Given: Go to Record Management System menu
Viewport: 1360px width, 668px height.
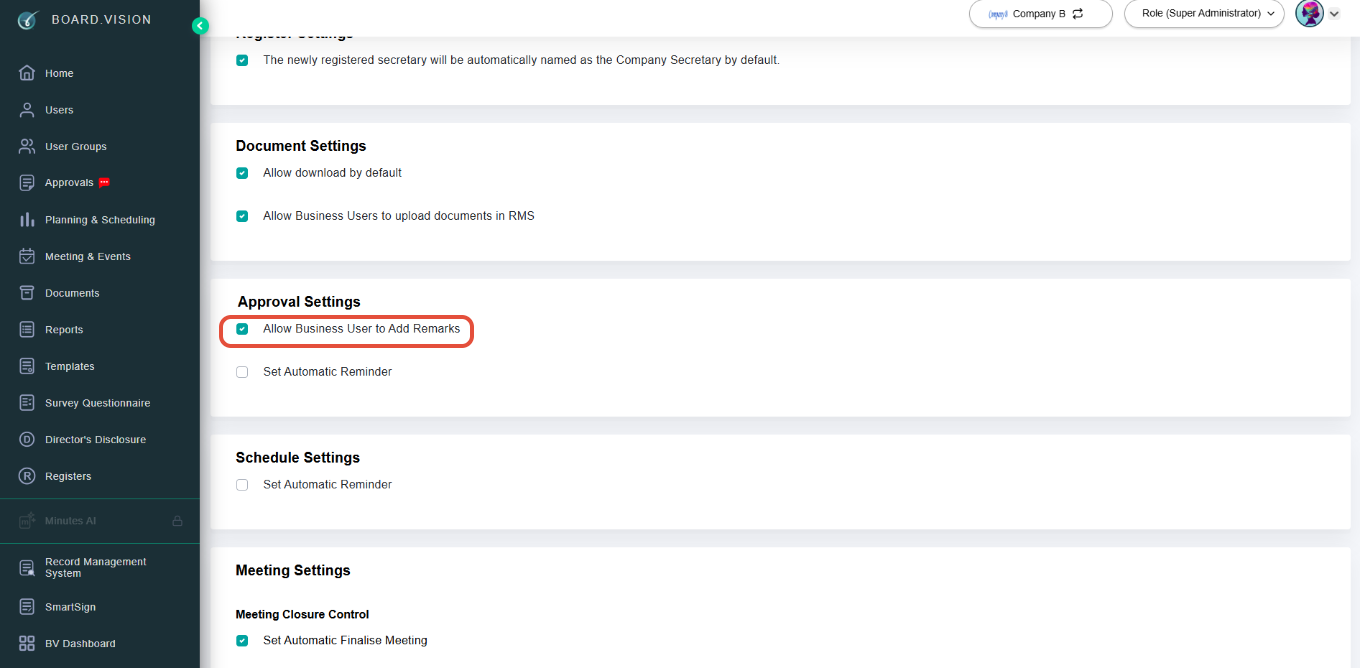Looking at the screenshot, I should pyautogui.click(x=95, y=568).
